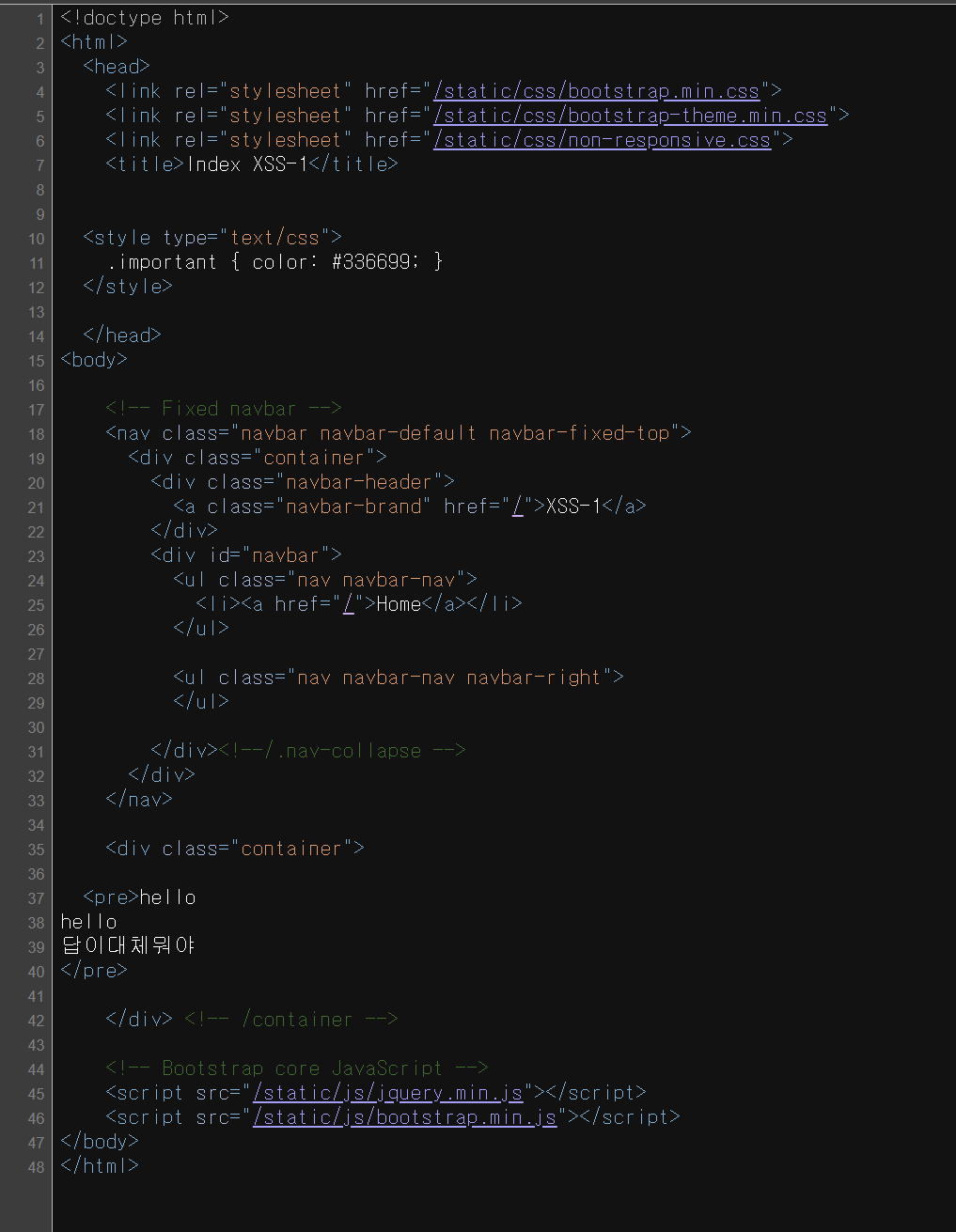Viewport: 956px width, 1232px height.
Task: Click the Korean text 답이대체뭐야
Action: click(x=128, y=945)
